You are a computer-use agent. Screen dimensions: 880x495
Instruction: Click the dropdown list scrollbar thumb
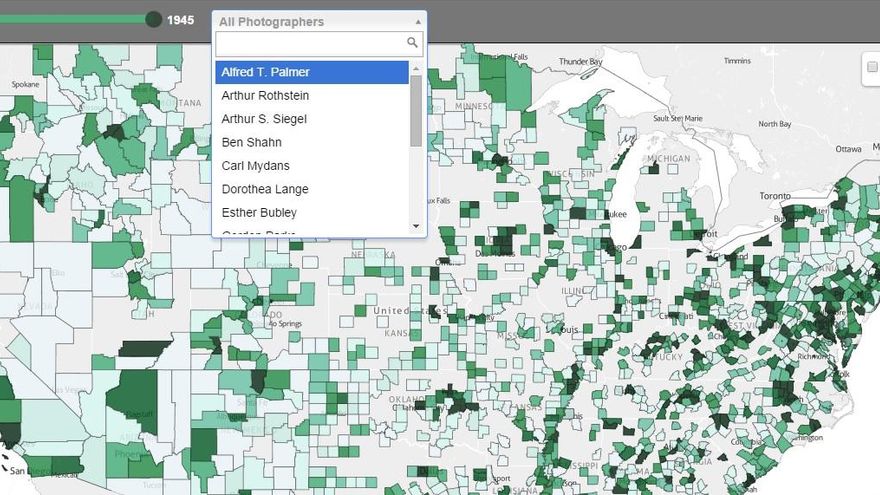(x=416, y=110)
